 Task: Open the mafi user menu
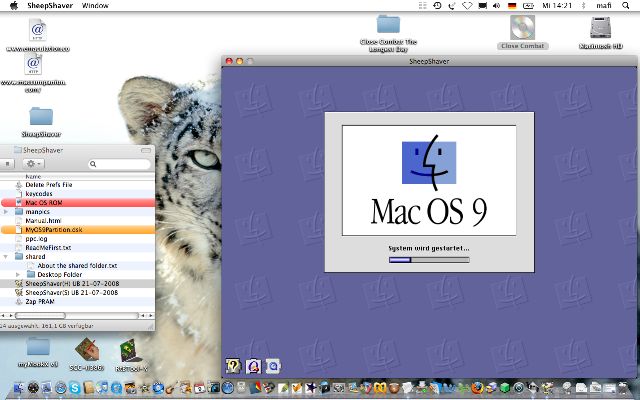(604, 5)
